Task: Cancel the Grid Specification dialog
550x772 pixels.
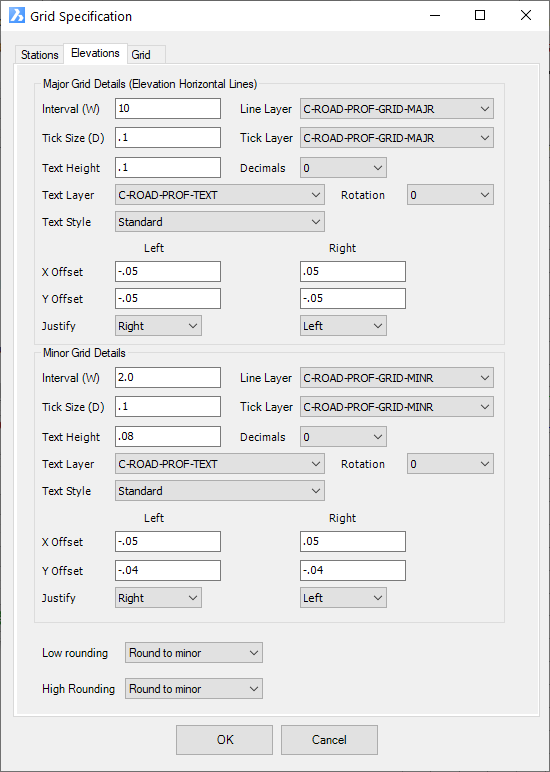Action: click(x=329, y=740)
